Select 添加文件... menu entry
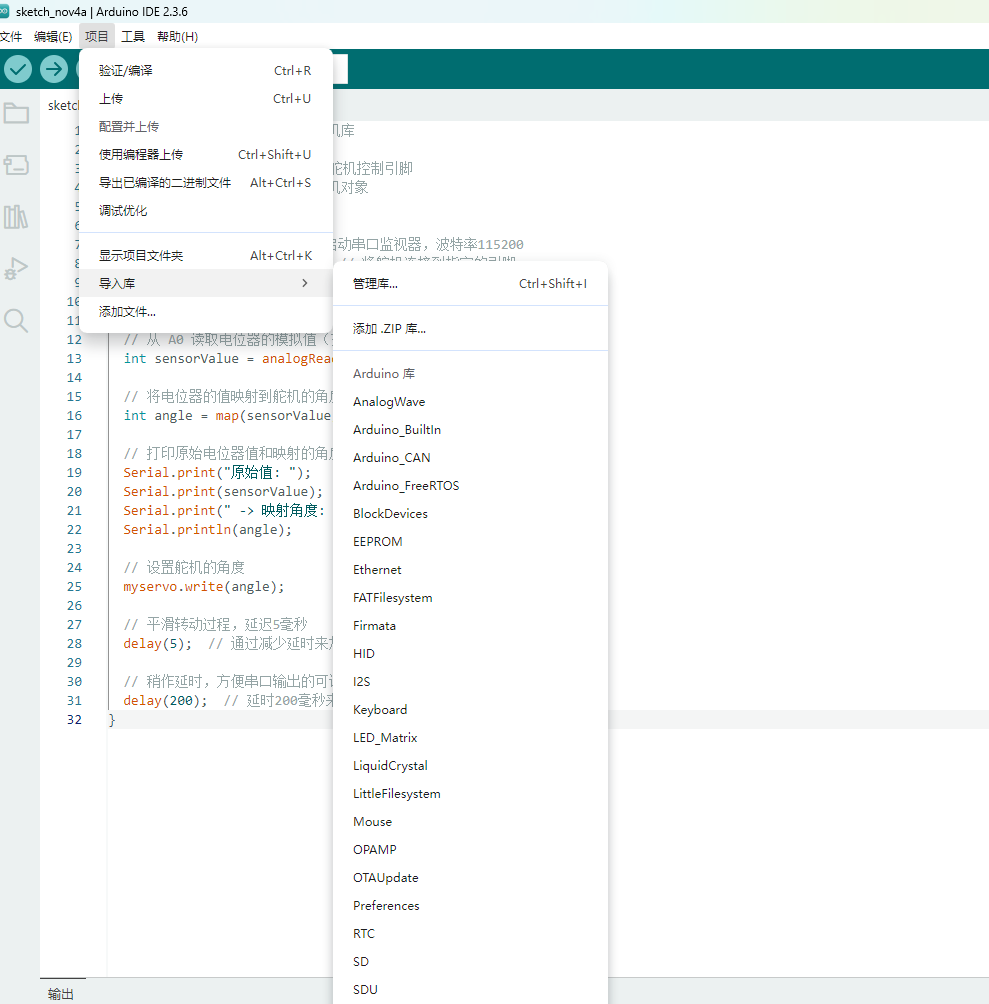Viewport: 989px width, 1004px height. coord(205,312)
